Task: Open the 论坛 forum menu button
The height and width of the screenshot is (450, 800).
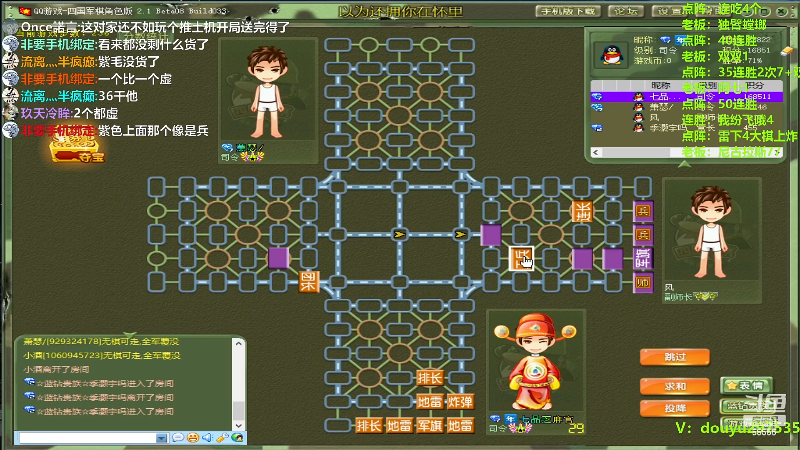Action: (x=626, y=11)
